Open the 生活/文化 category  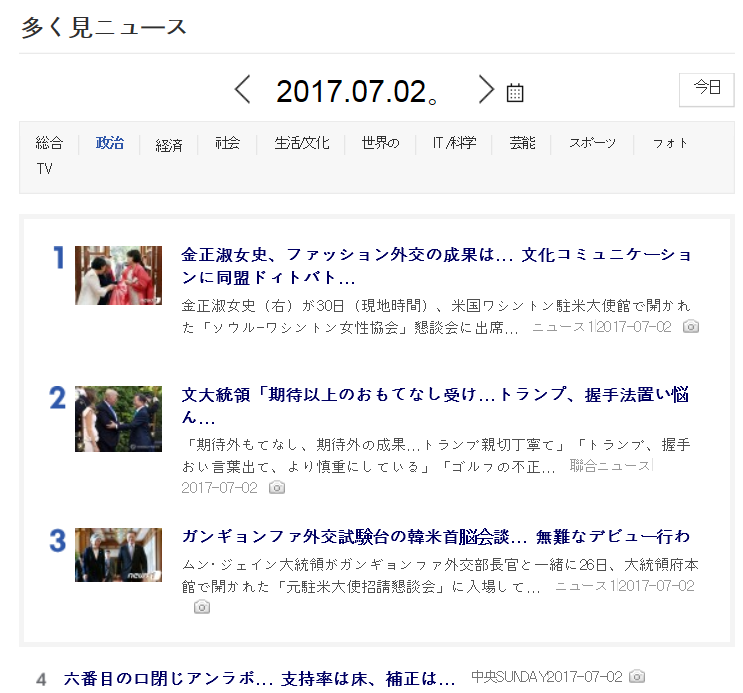[x=302, y=143]
